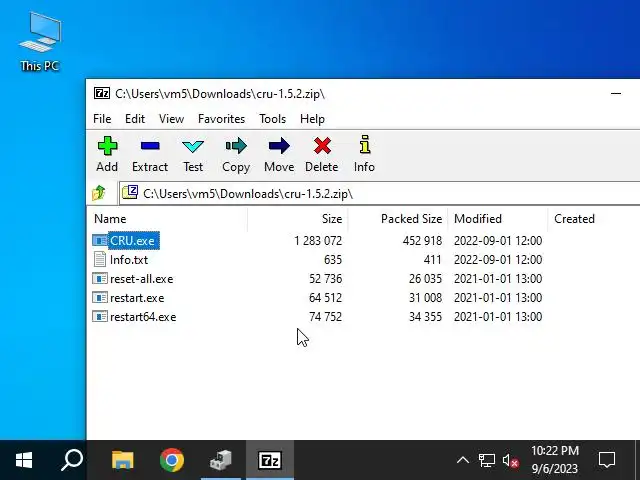
Task: Click the muted volume tray icon
Action: point(511,460)
